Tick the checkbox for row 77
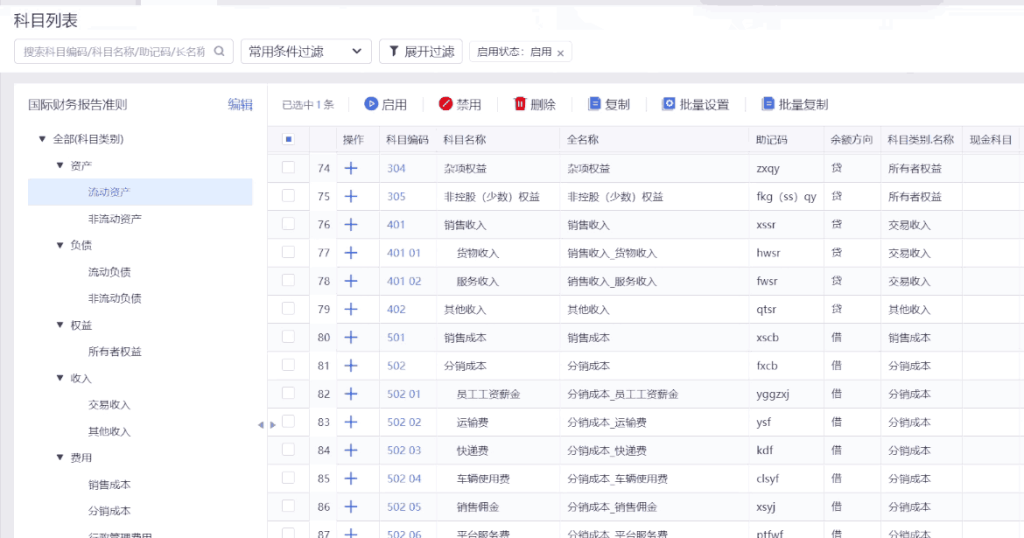 pyautogui.click(x=288, y=252)
